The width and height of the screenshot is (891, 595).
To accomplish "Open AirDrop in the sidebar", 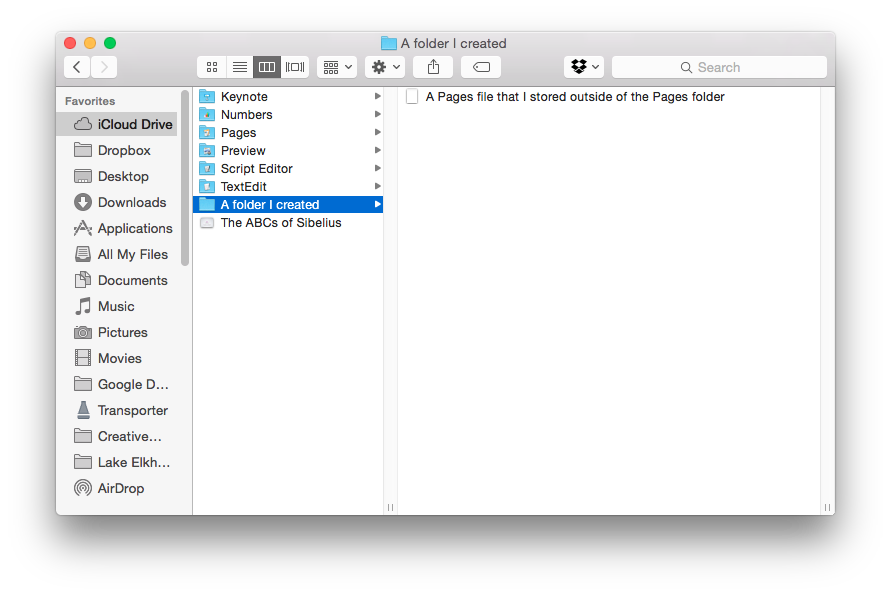I will [x=117, y=488].
